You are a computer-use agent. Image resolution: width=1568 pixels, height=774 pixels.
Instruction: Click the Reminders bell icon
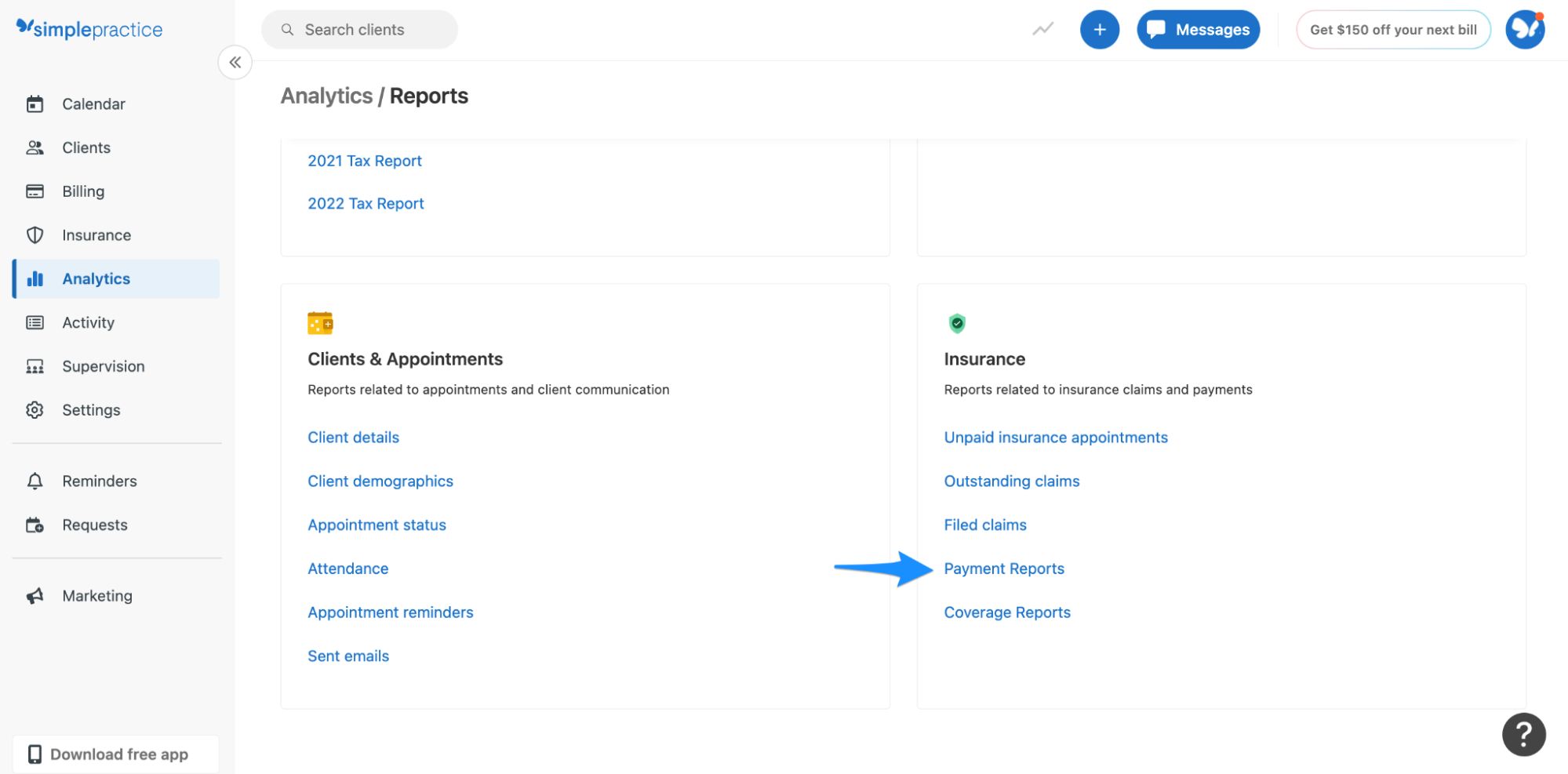click(35, 481)
